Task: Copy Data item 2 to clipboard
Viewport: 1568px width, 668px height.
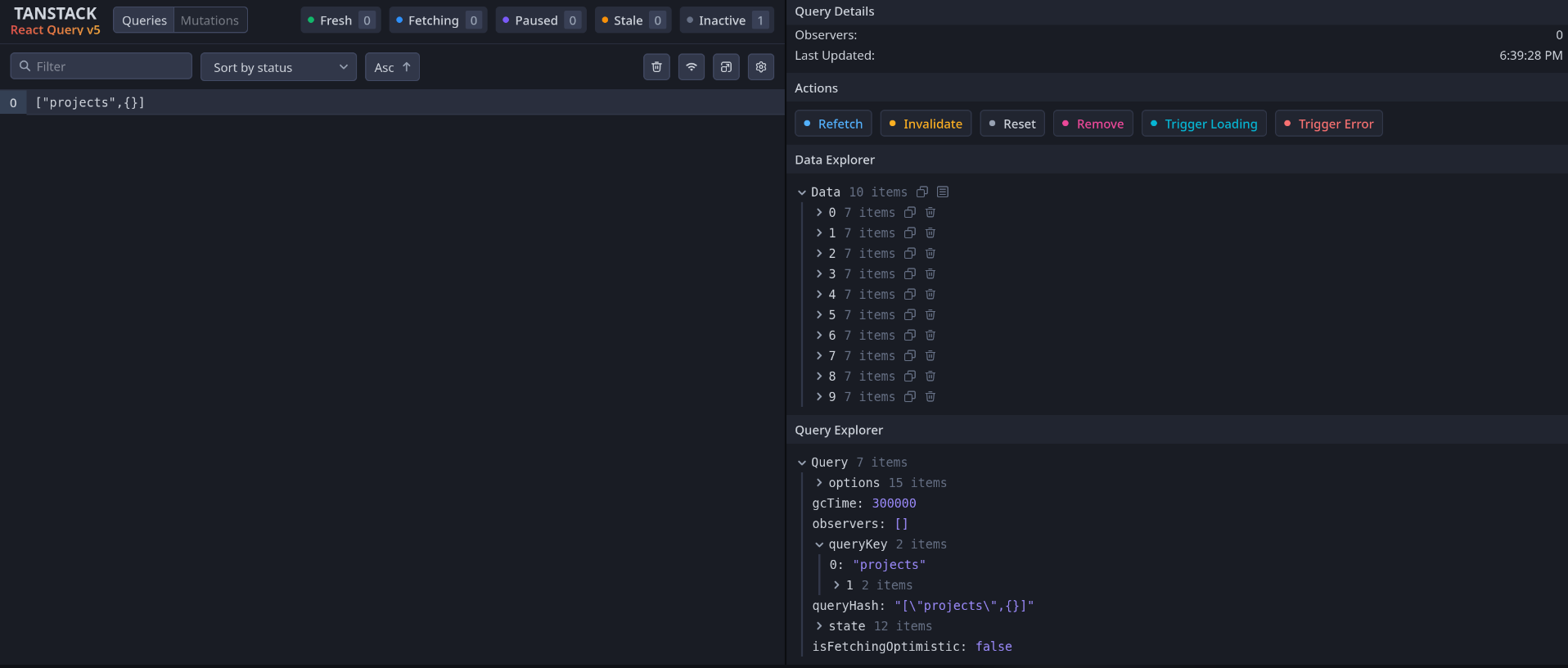Action: 910,253
